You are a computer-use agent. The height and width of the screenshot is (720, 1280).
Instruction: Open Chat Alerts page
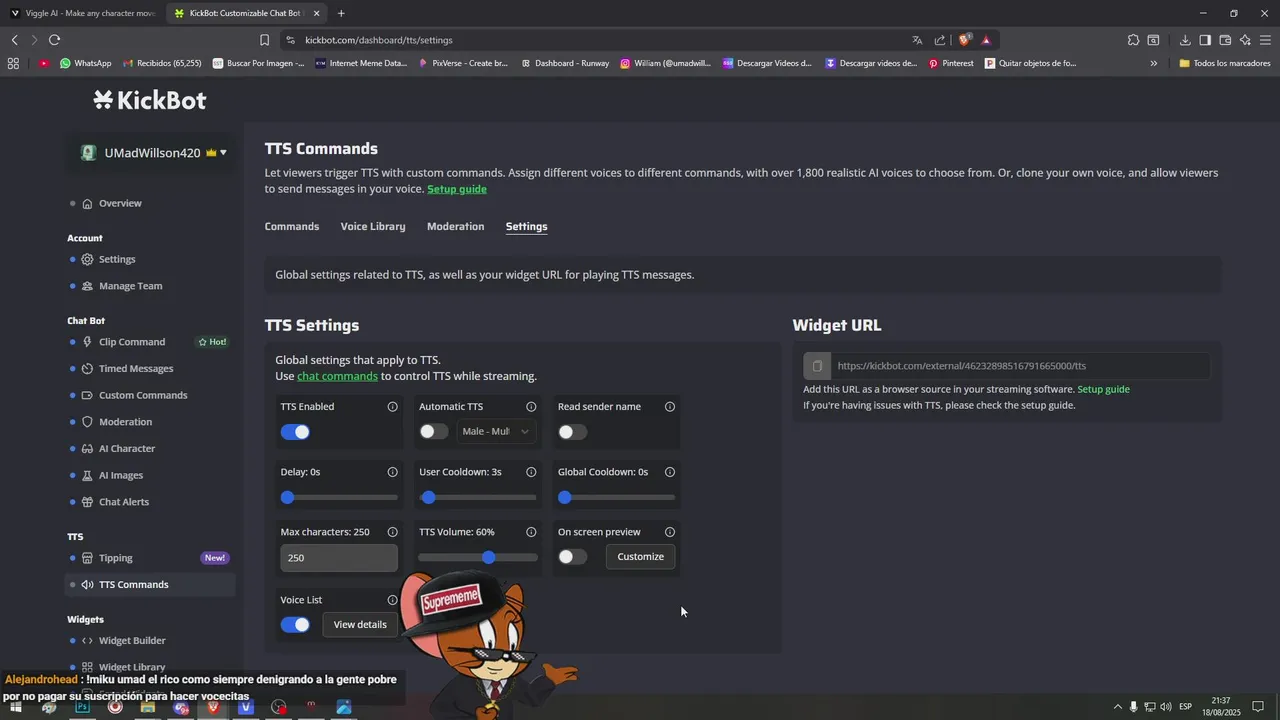point(124,502)
